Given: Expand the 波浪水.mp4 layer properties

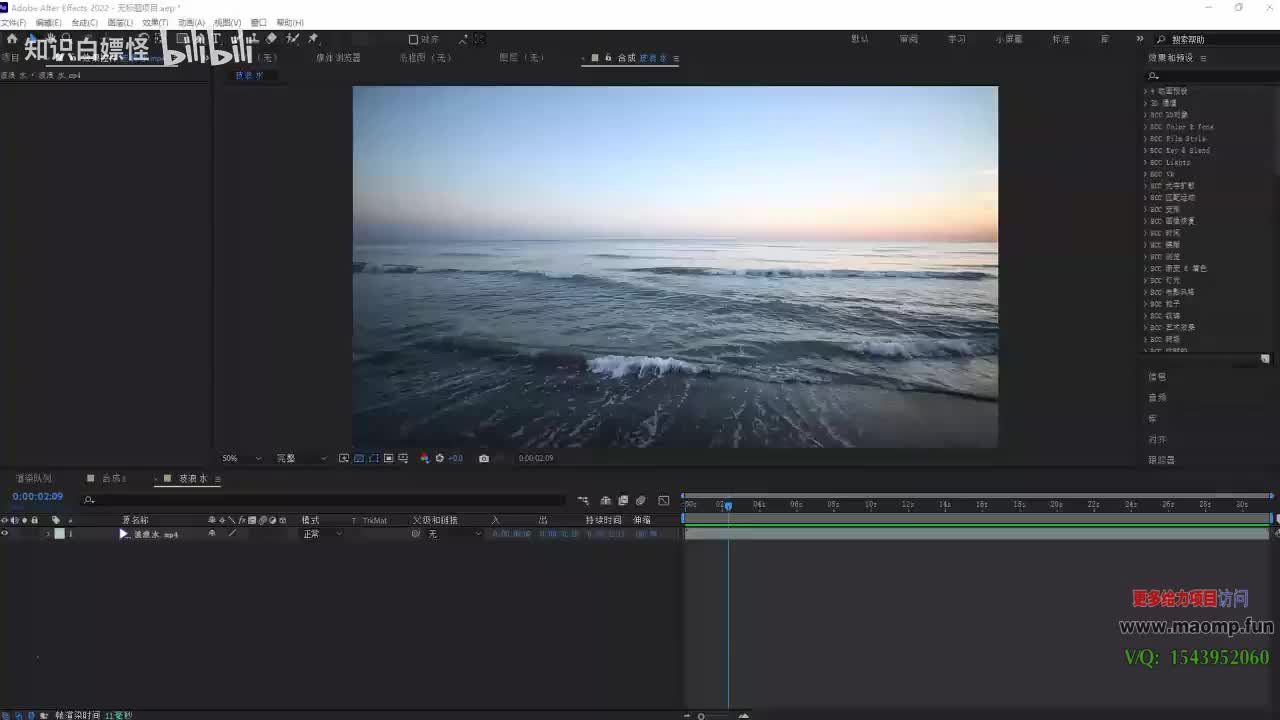Looking at the screenshot, I should click(47, 534).
